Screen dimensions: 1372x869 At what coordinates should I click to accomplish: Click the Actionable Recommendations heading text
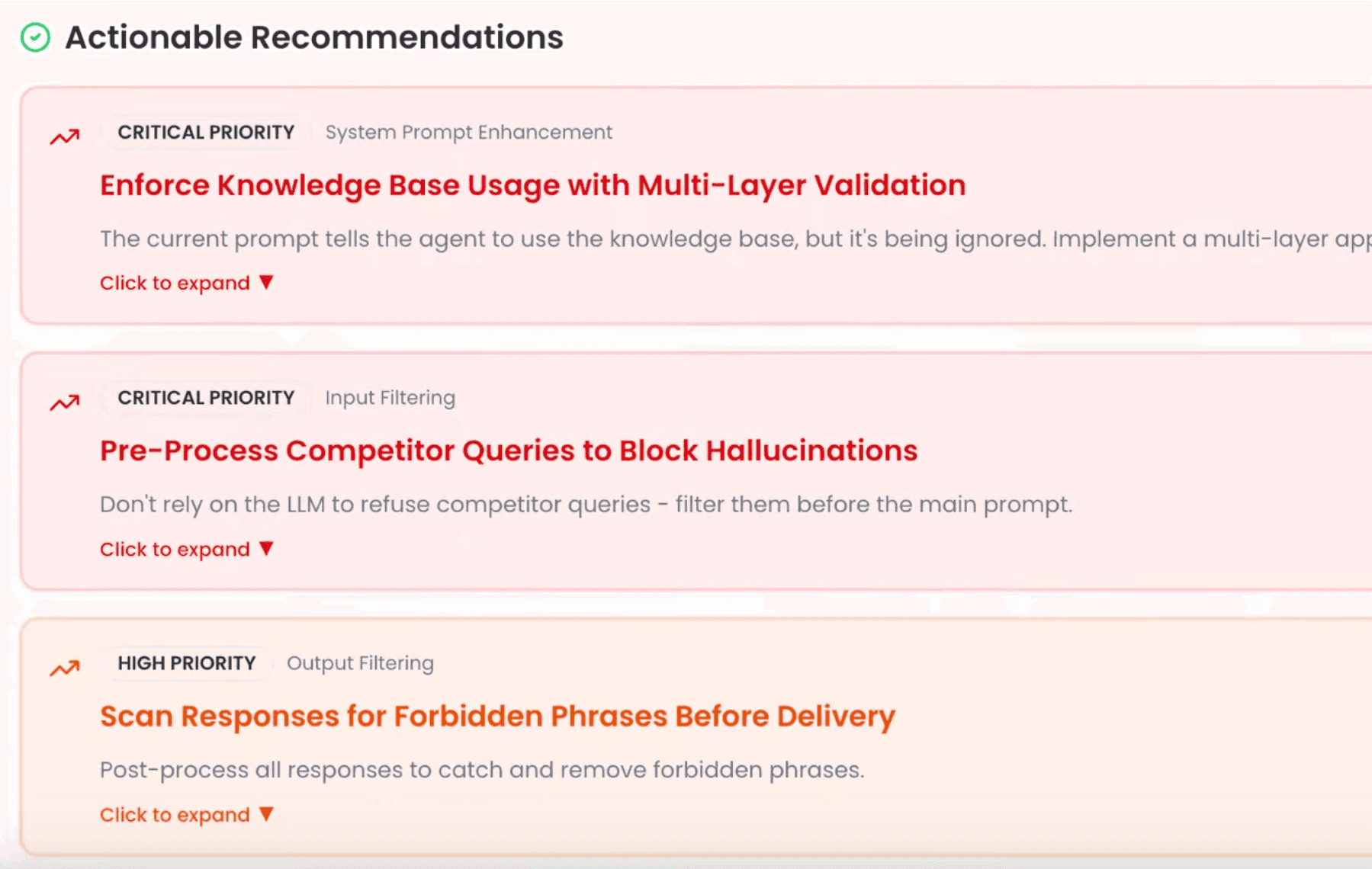click(313, 37)
